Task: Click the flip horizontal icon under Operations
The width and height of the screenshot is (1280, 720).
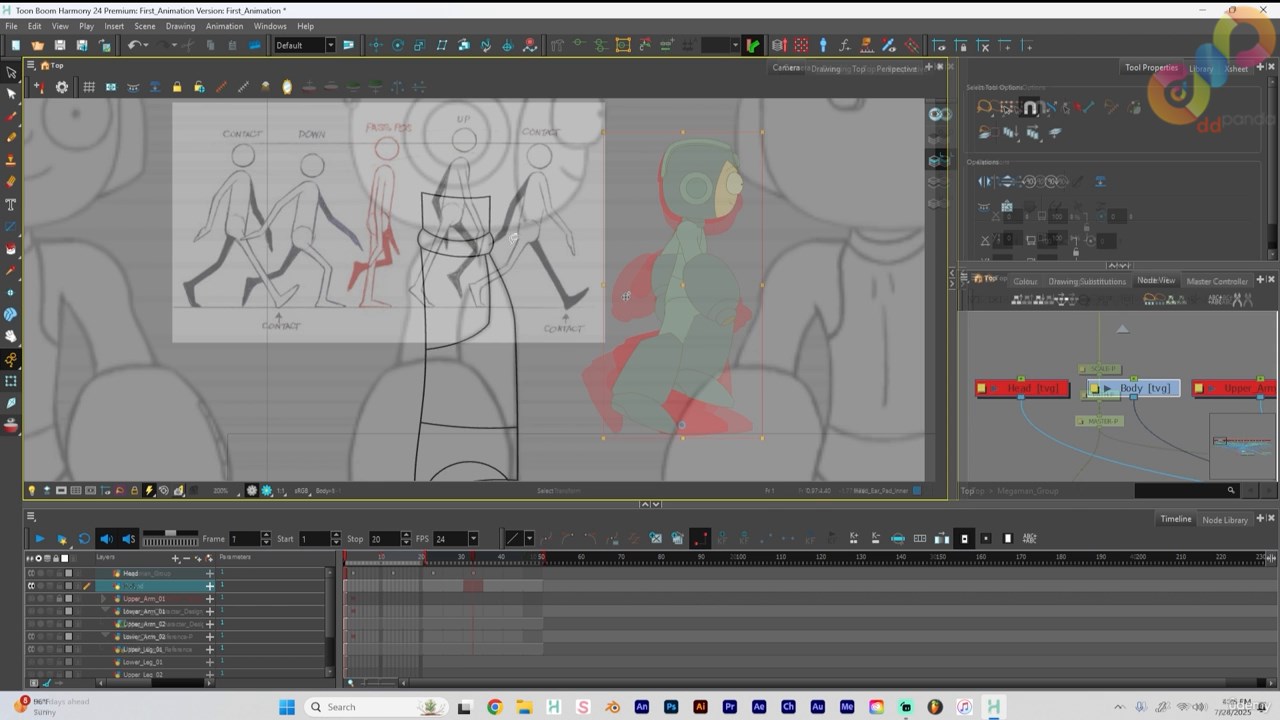Action: tap(985, 181)
